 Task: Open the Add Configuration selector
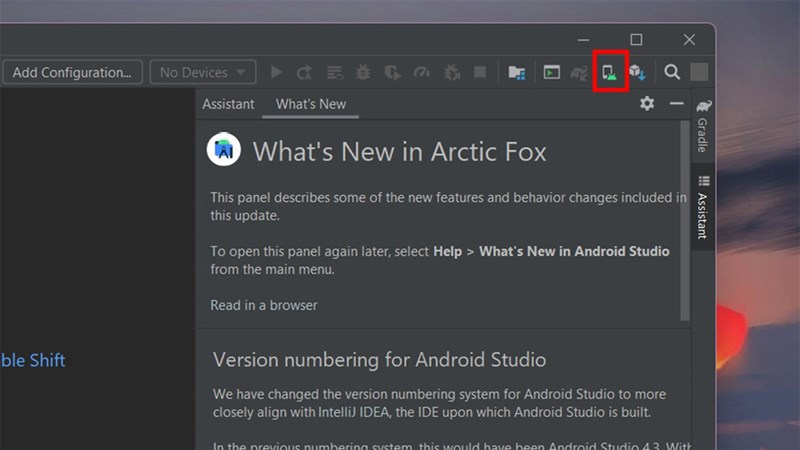click(x=71, y=72)
